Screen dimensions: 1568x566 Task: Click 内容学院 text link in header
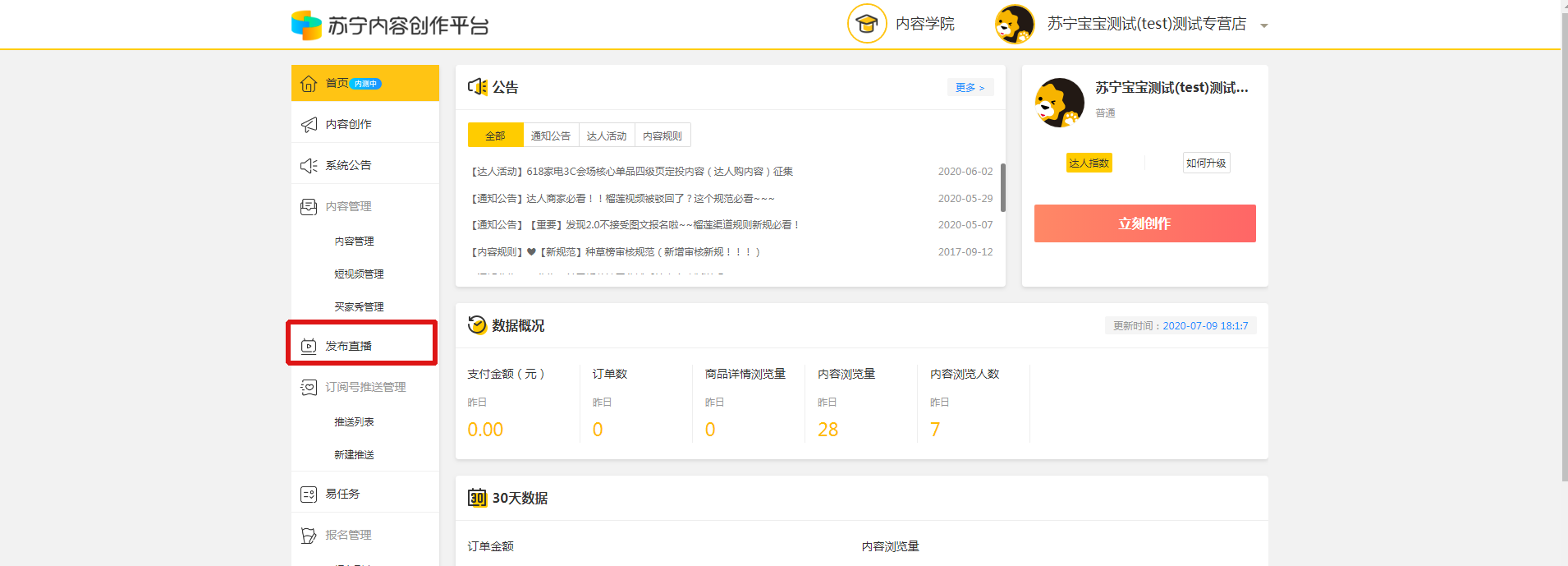pos(925,24)
